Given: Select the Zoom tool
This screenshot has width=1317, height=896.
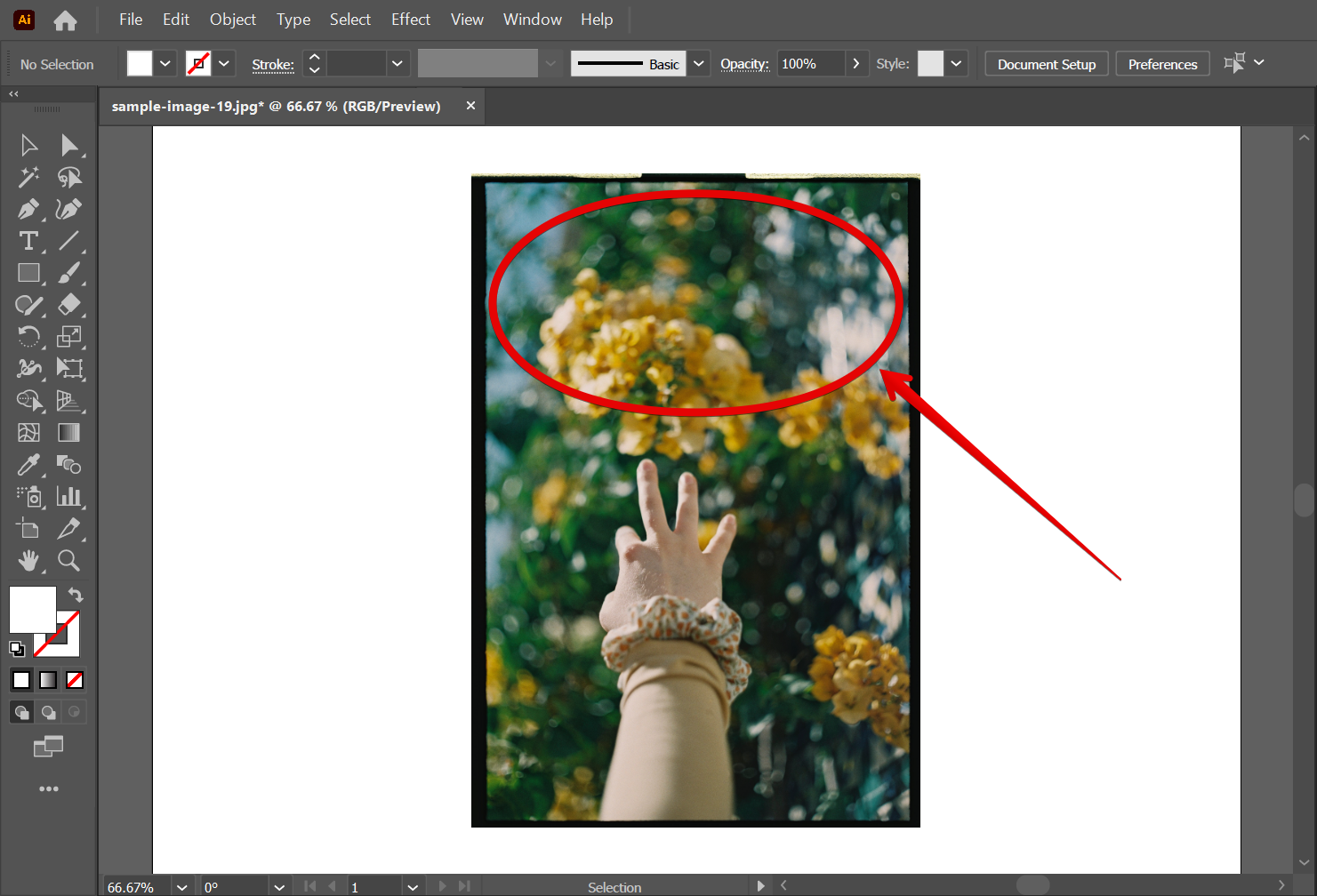Looking at the screenshot, I should [69, 561].
